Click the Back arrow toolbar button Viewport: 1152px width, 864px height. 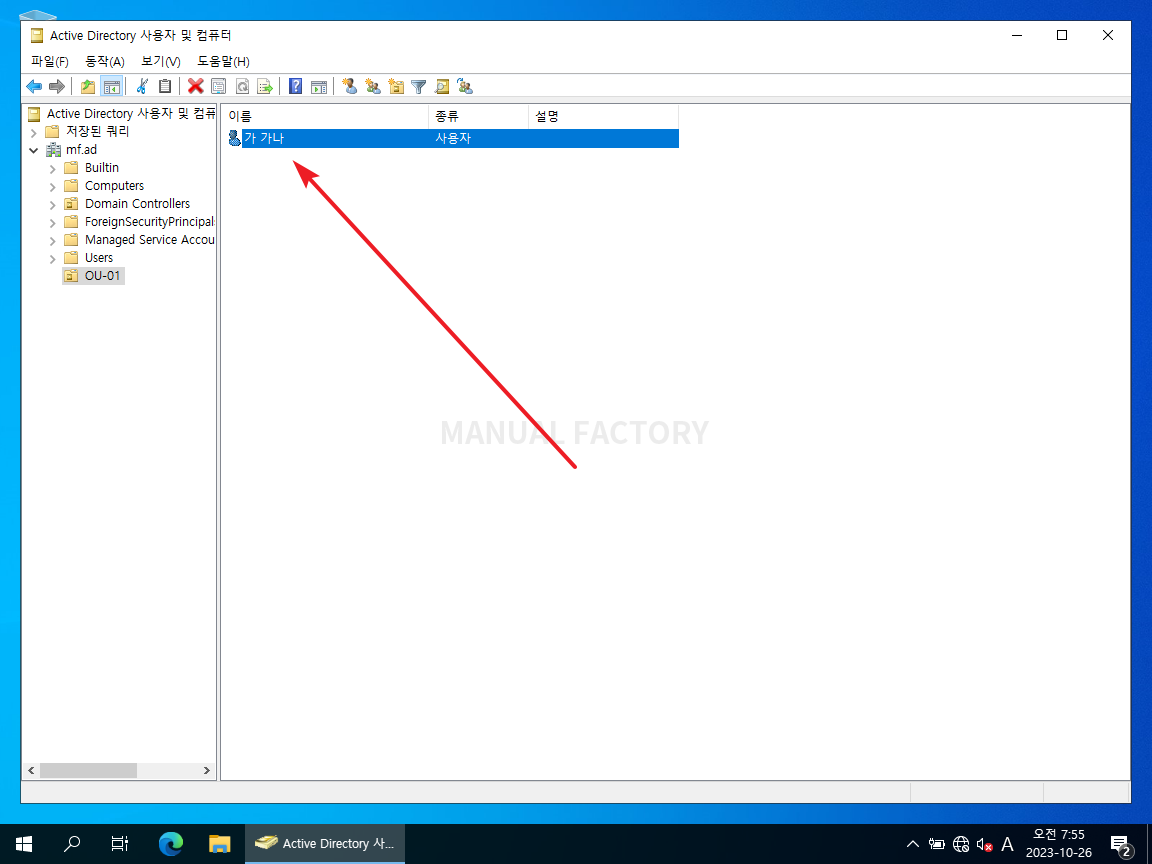[x=34, y=87]
